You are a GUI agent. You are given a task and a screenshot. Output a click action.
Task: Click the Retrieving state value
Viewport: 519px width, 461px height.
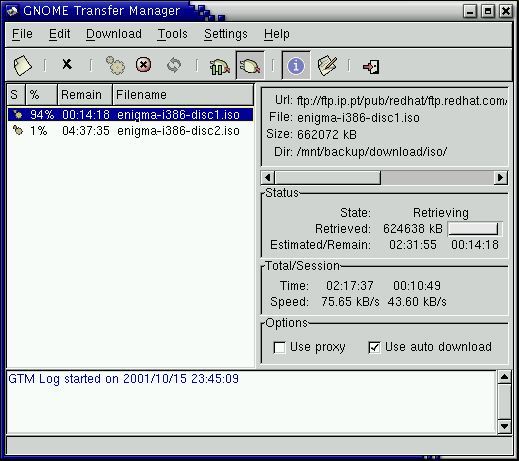click(441, 213)
